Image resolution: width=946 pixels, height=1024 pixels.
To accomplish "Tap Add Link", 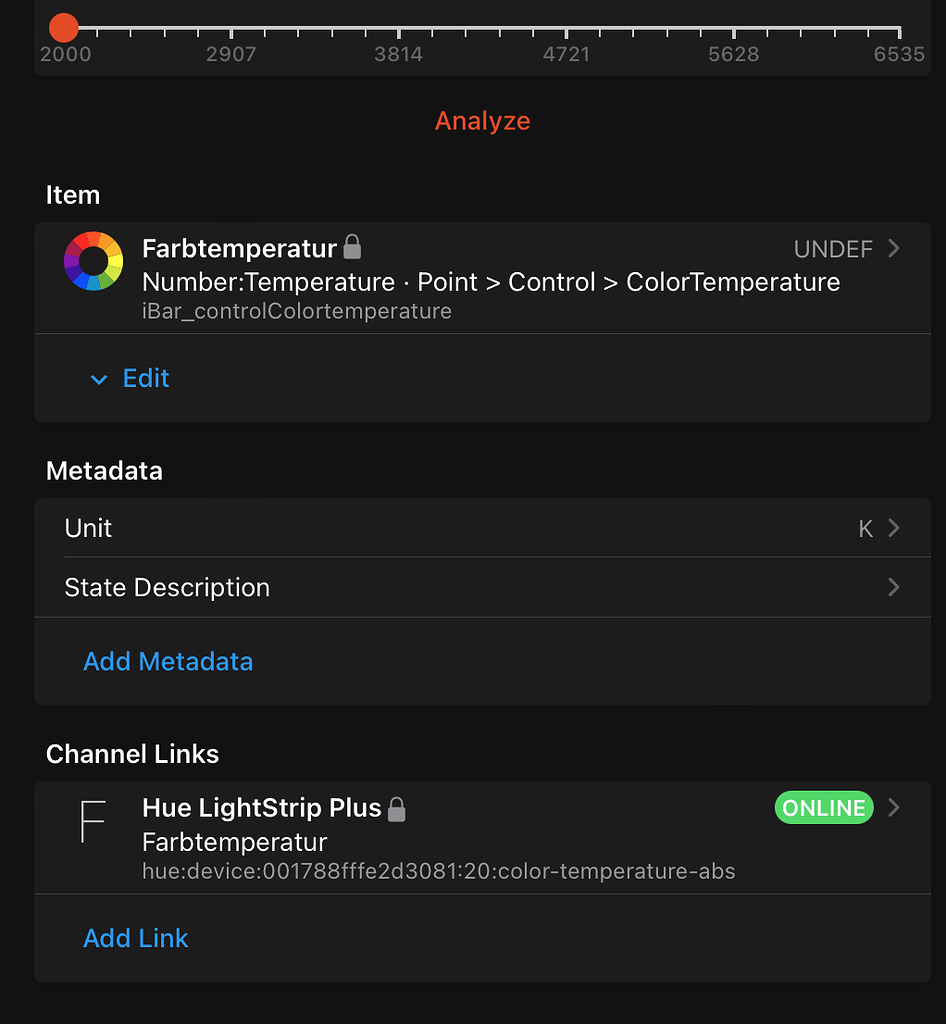I will [x=135, y=938].
